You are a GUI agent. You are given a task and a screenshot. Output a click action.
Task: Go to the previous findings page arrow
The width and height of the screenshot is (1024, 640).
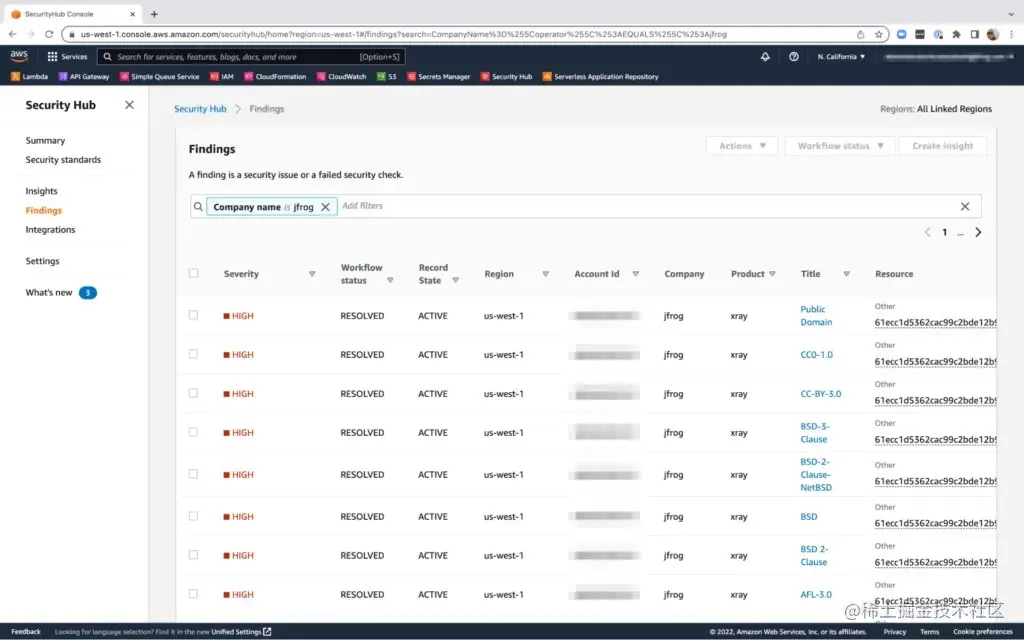click(927, 232)
